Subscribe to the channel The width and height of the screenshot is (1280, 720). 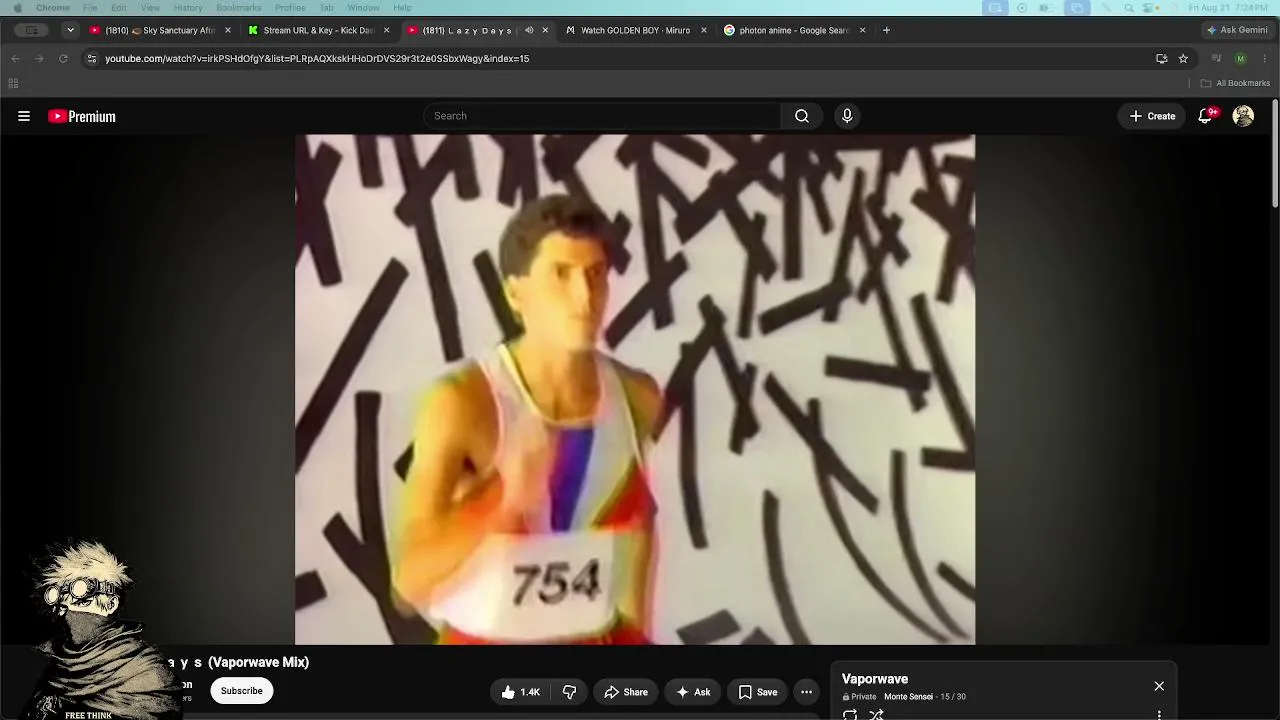242,691
